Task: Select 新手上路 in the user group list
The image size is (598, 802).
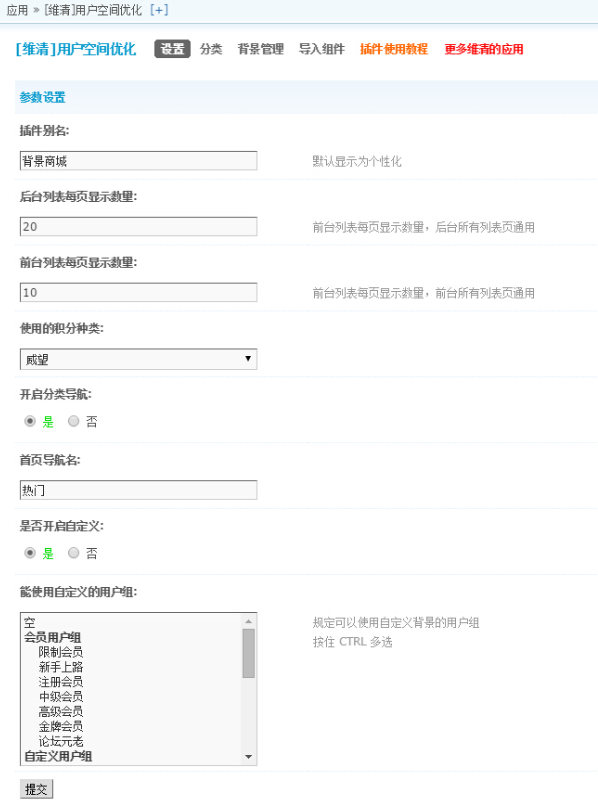Action: 60,667
